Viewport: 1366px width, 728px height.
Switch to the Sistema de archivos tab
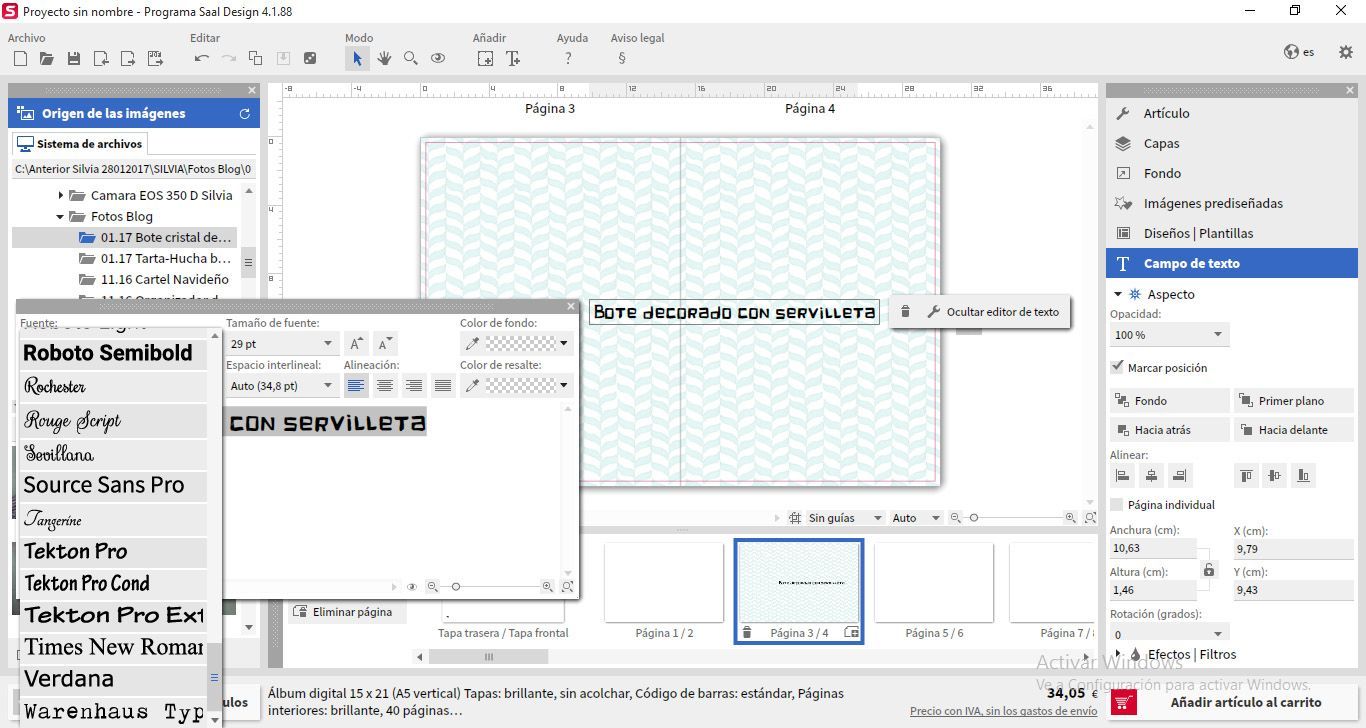80,144
